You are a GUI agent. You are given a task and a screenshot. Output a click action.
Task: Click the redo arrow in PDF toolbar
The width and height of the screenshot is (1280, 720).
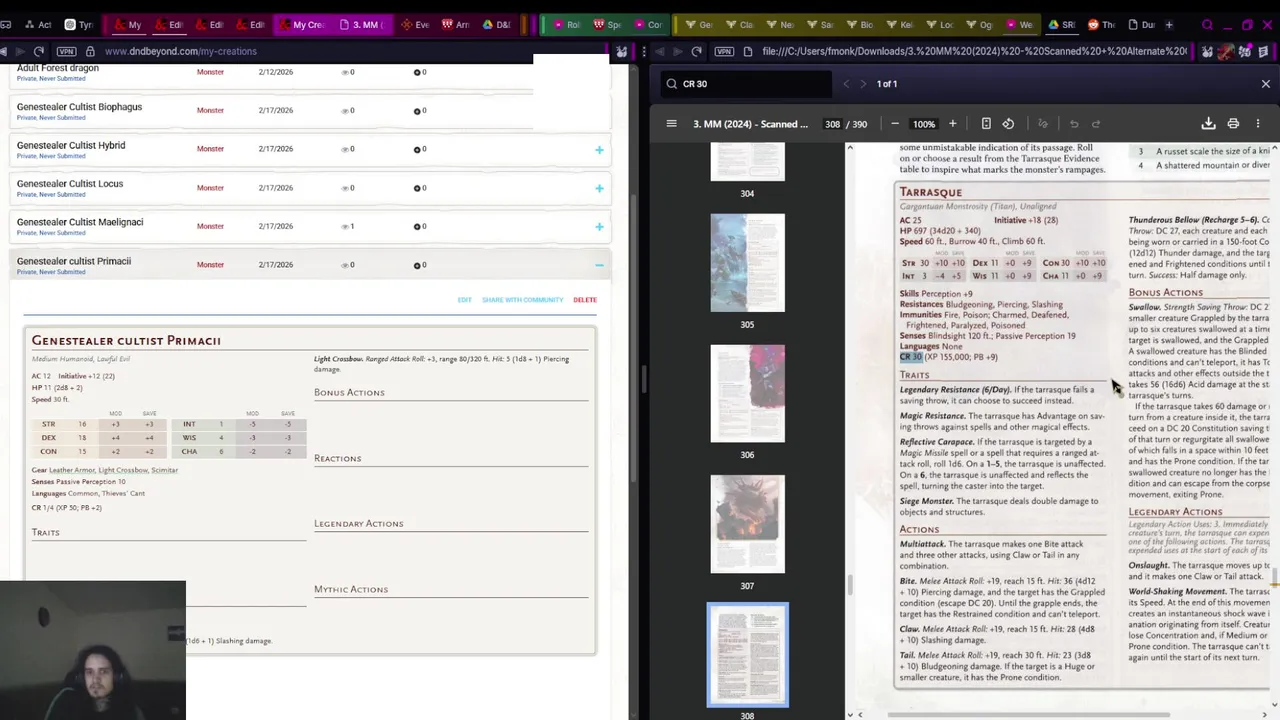click(1096, 124)
